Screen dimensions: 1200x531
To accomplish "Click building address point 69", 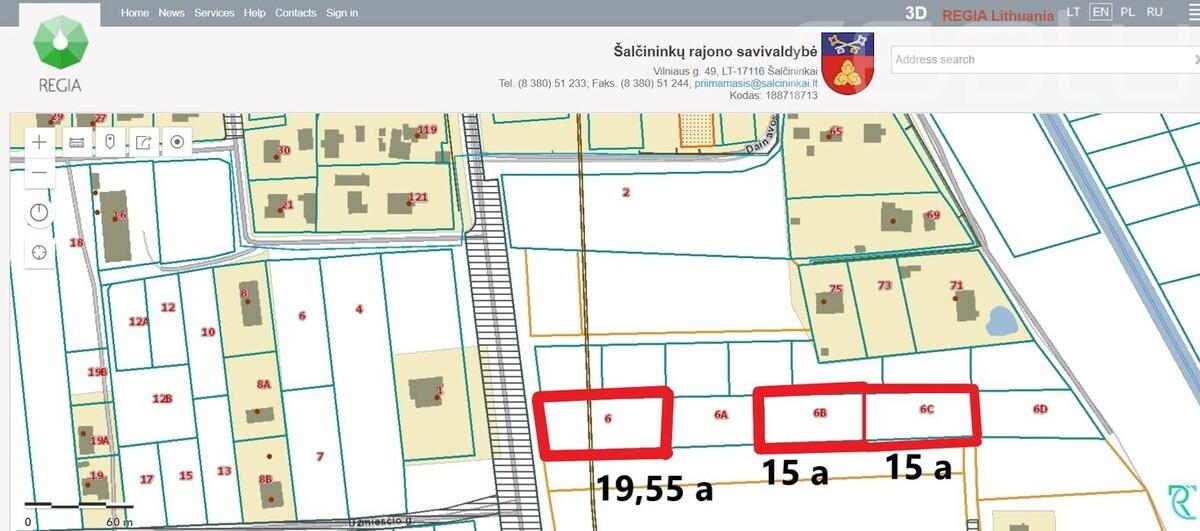I will point(933,215).
